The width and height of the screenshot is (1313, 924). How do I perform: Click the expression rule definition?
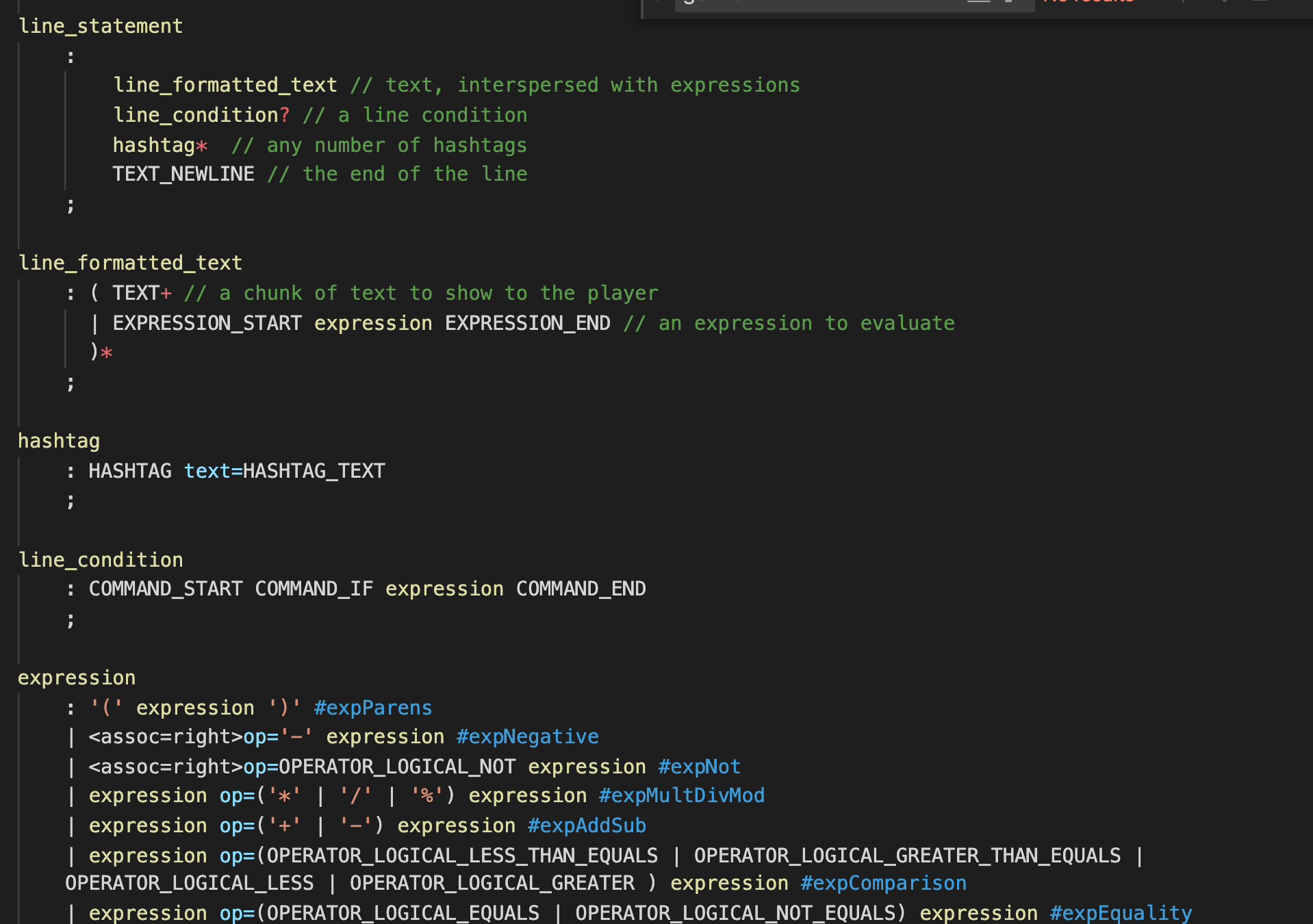coord(77,677)
